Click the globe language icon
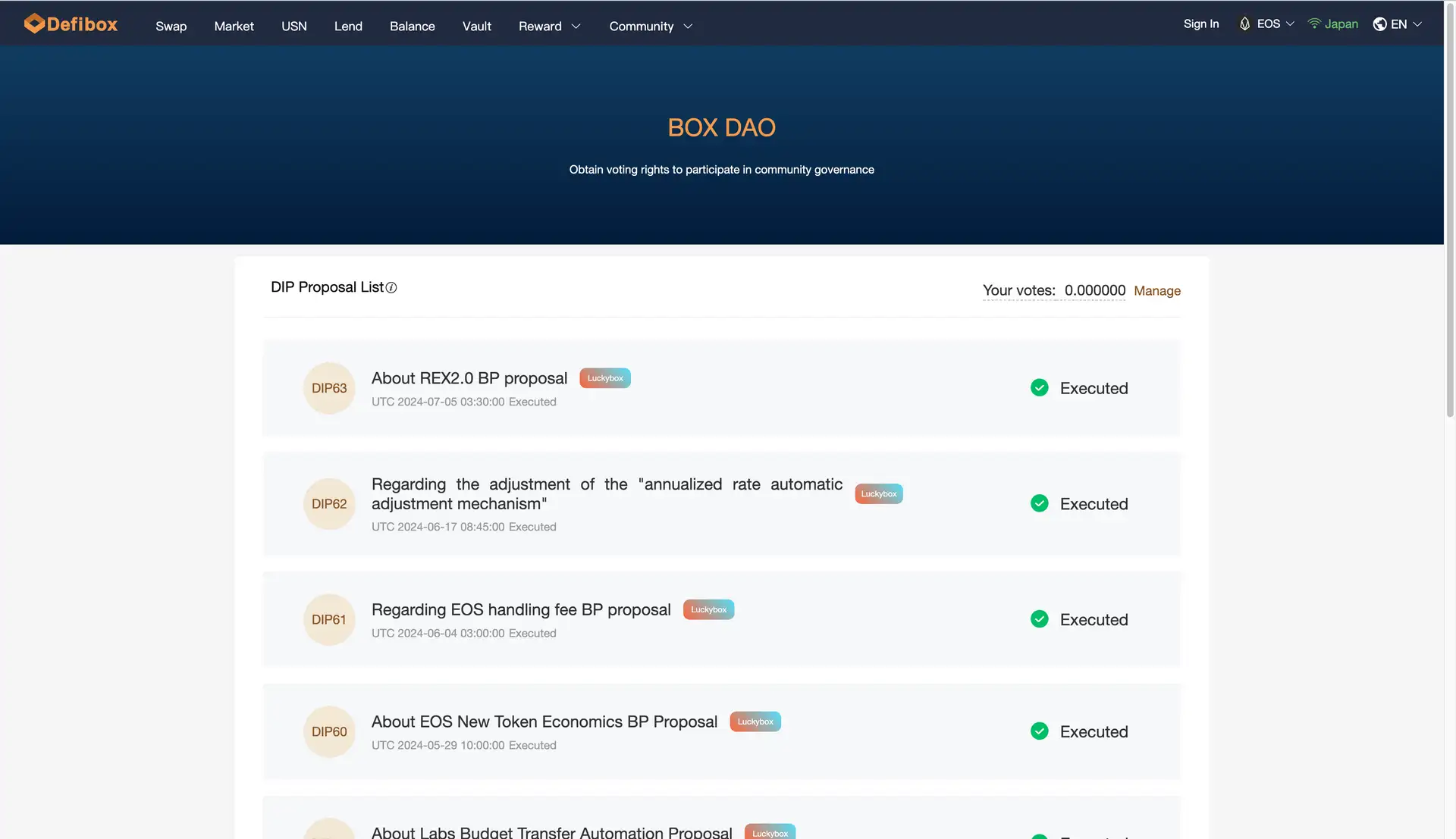The width and height of the screenshot is (1456, 839). pyautogui.click(x=1379, y=24)
